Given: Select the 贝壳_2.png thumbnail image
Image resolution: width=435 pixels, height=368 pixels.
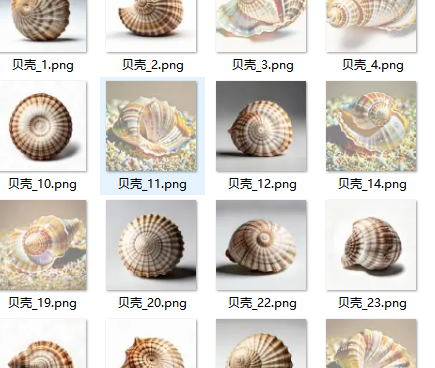Looking at the screenshot, I should pos(151,26).
